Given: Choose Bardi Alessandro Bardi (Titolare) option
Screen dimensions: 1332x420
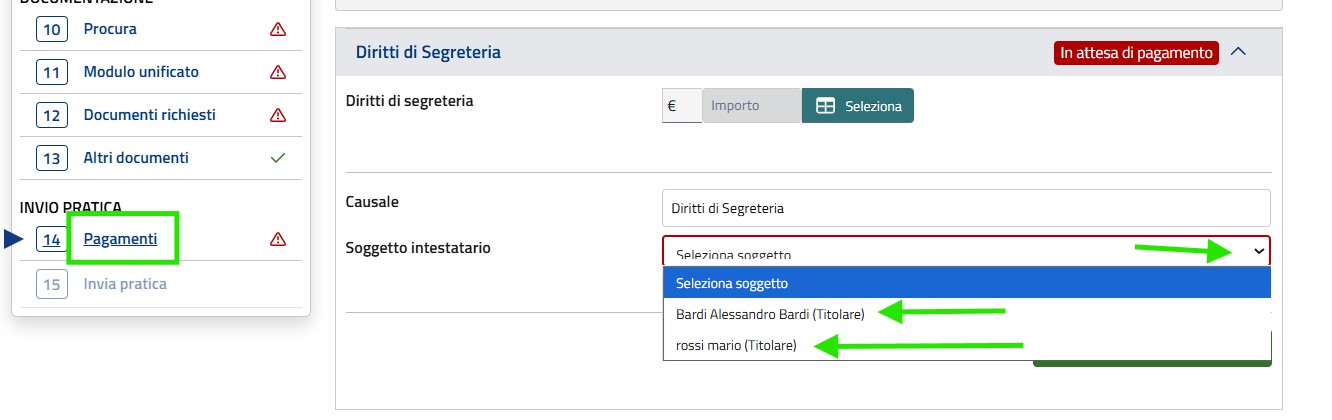Looking at the screenshot, I should 769,314.
